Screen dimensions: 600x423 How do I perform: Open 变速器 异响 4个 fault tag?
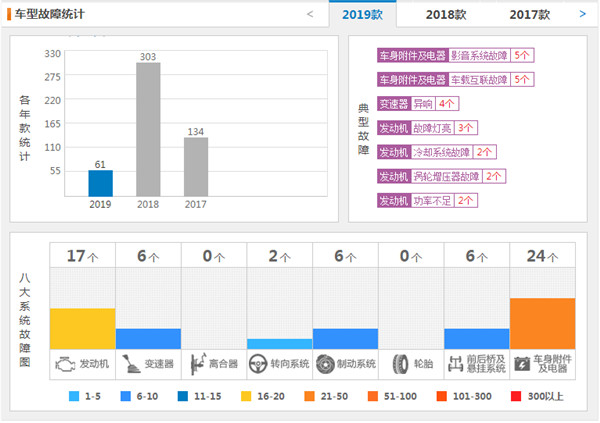pyautogui.click(x=418, y=104)
